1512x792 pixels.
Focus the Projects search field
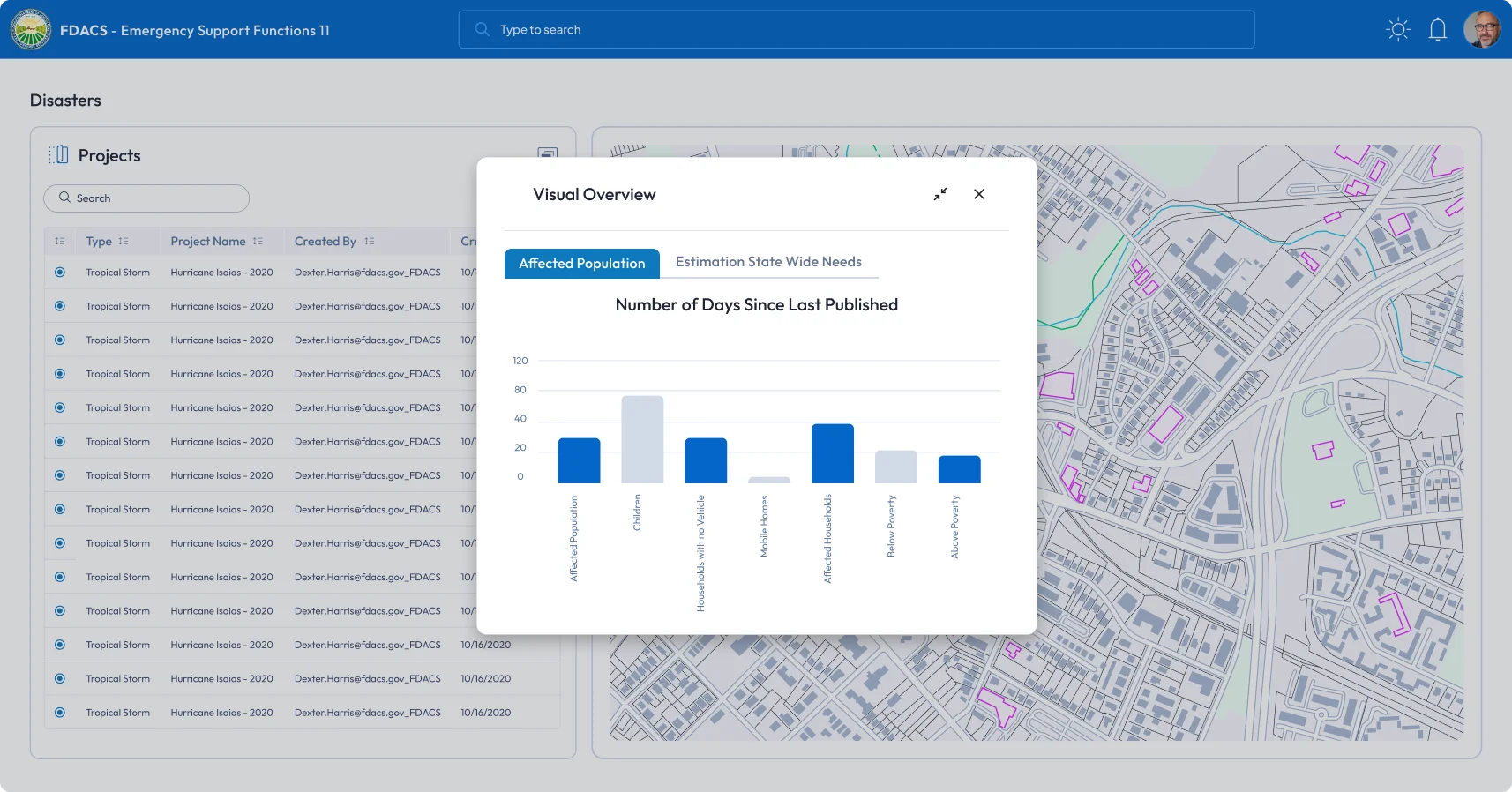coord(146,198)
